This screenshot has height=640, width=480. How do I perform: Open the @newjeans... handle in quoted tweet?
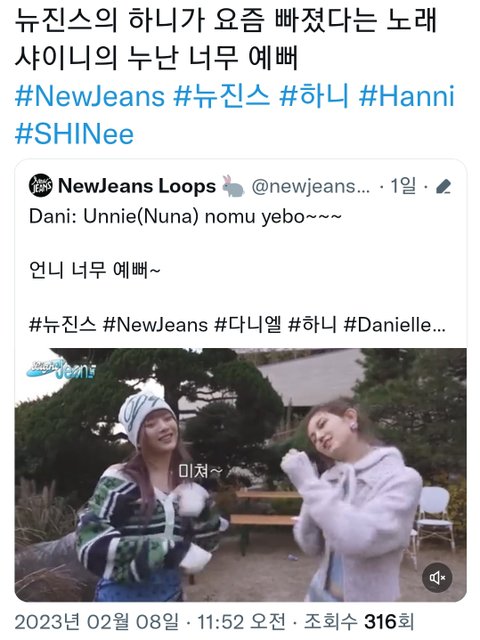coord(311,187)
